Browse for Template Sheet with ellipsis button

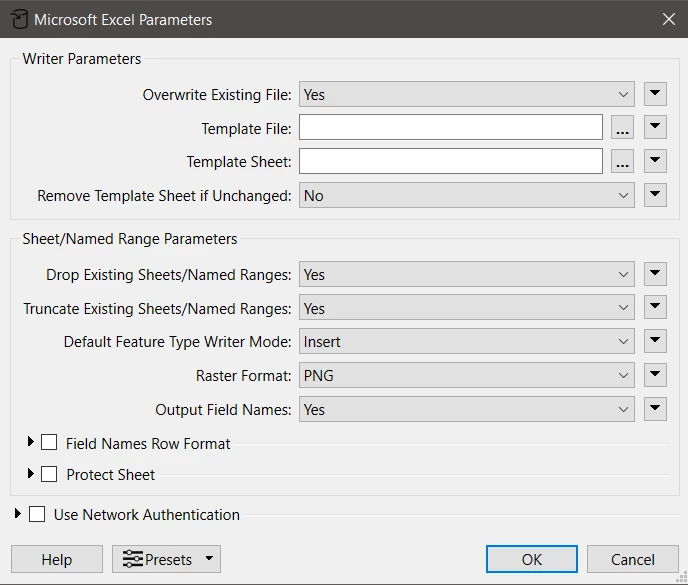click(622, 161)
